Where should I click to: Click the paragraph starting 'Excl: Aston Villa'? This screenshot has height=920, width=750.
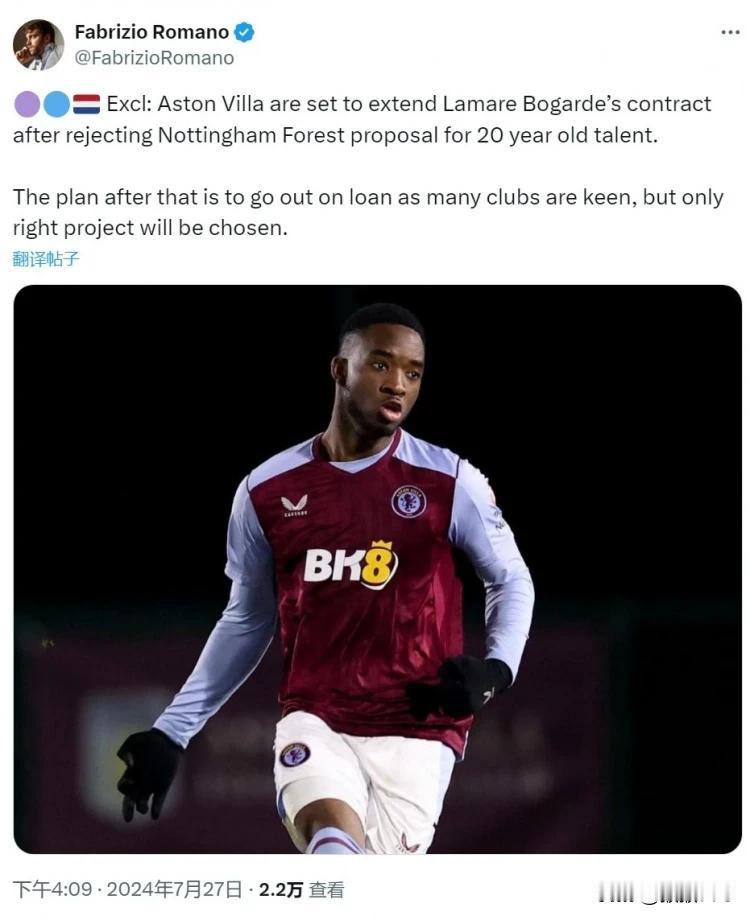[362, 120]
